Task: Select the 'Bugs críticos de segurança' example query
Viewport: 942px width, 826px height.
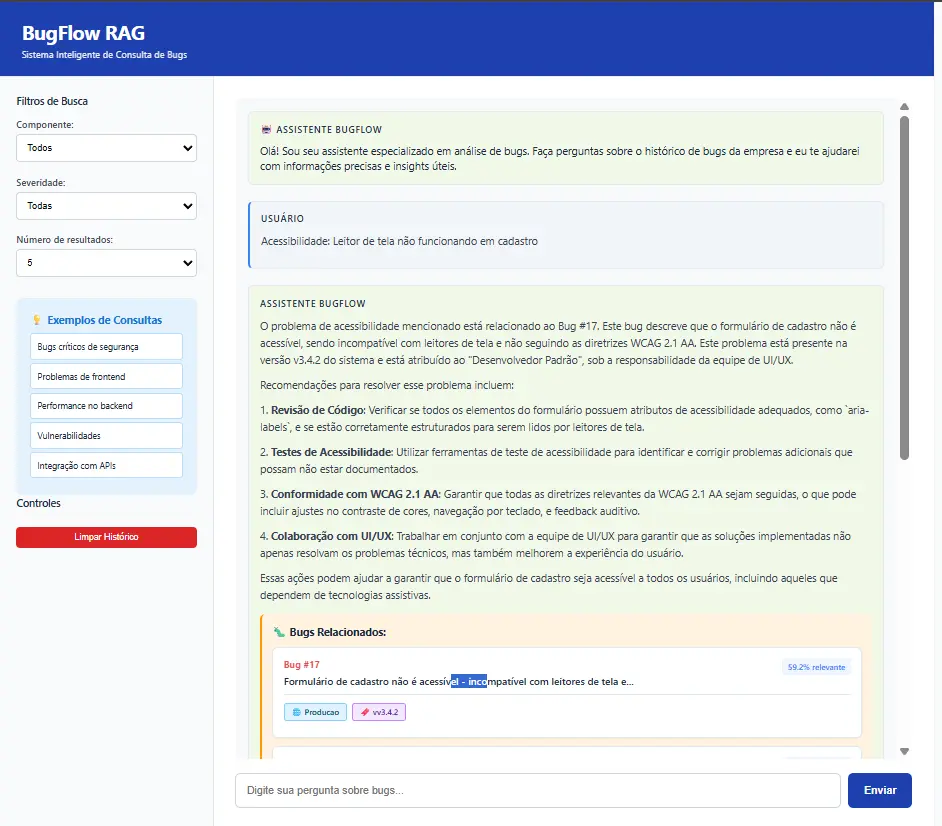Action: [x=106, y=347]
